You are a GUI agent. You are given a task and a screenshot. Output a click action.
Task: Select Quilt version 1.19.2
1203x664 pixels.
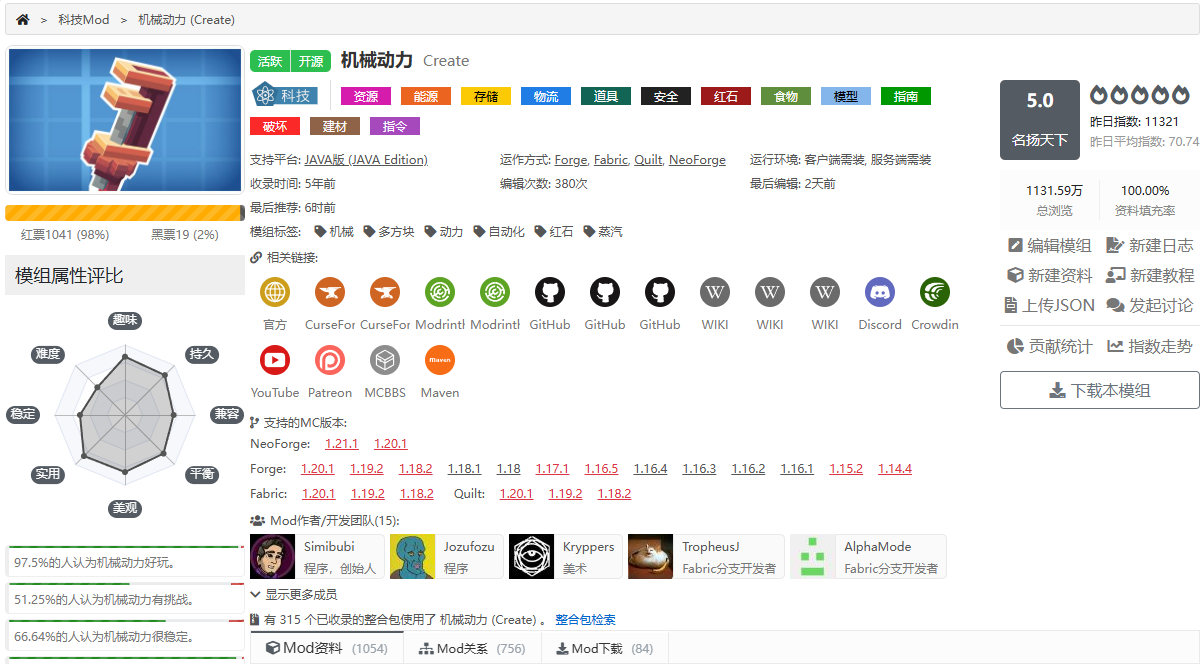pyautogui.click(x=565, y=494)
